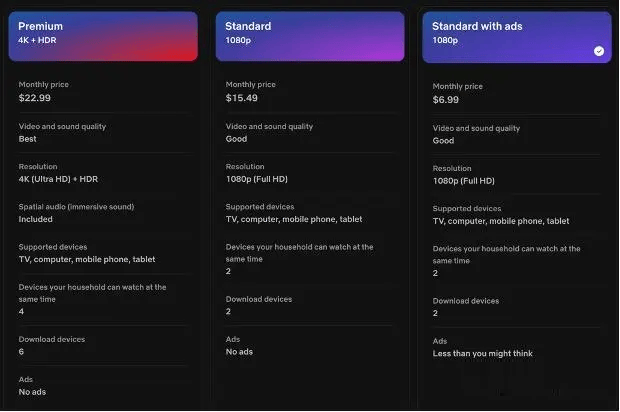This screenshot has width=620, height=412.
Task: Click "No ads" in the Standard plan
Action: point(240,352)
